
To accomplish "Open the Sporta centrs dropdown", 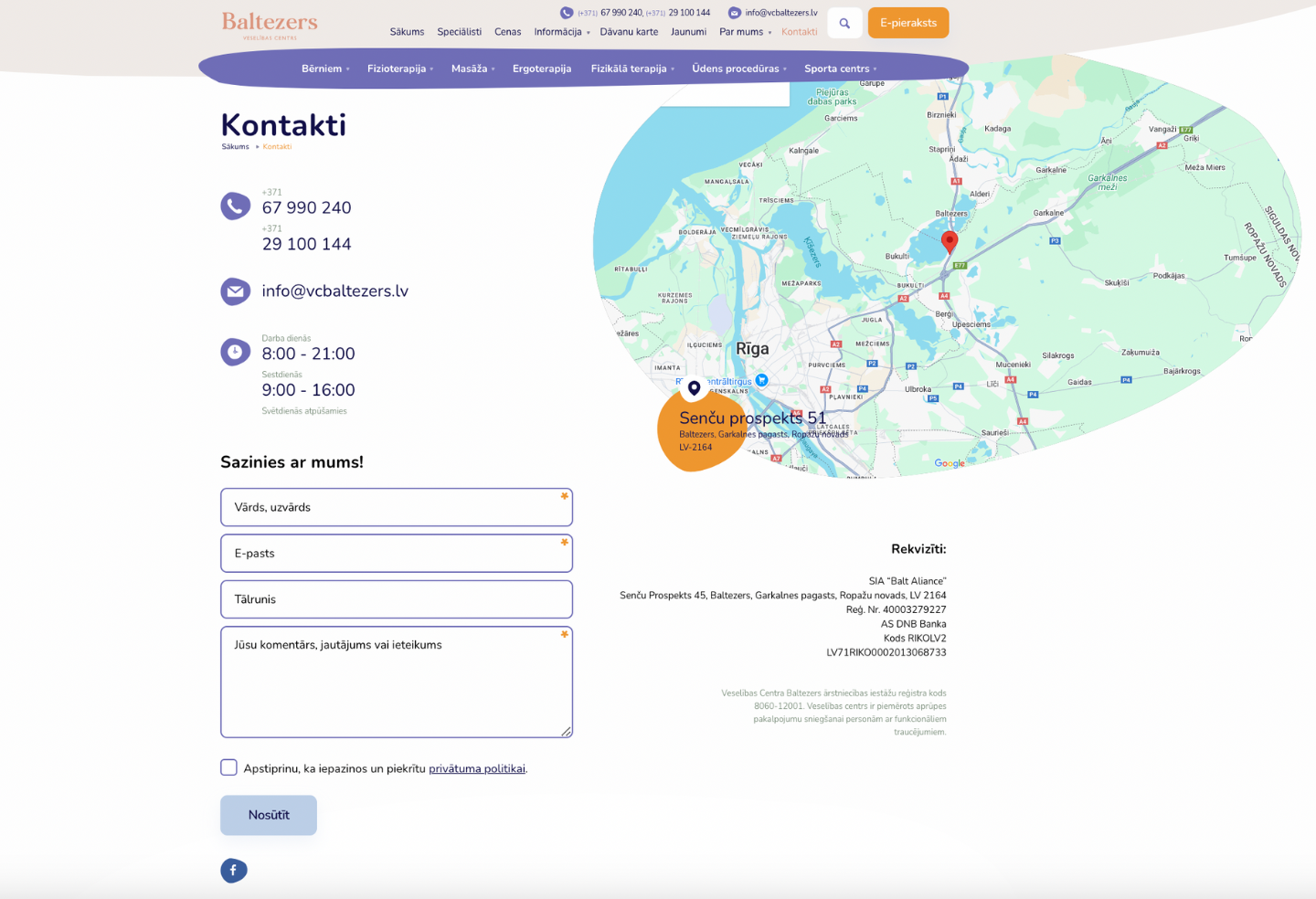I will click(840, 69).
